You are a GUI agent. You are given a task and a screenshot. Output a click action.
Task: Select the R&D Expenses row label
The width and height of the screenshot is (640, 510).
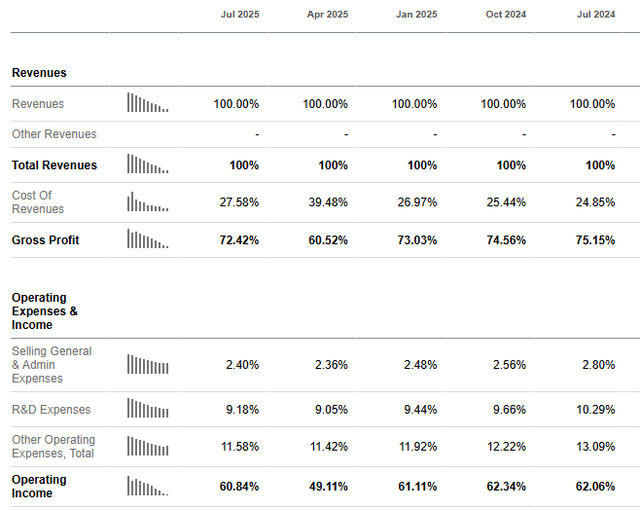[51, 409]
